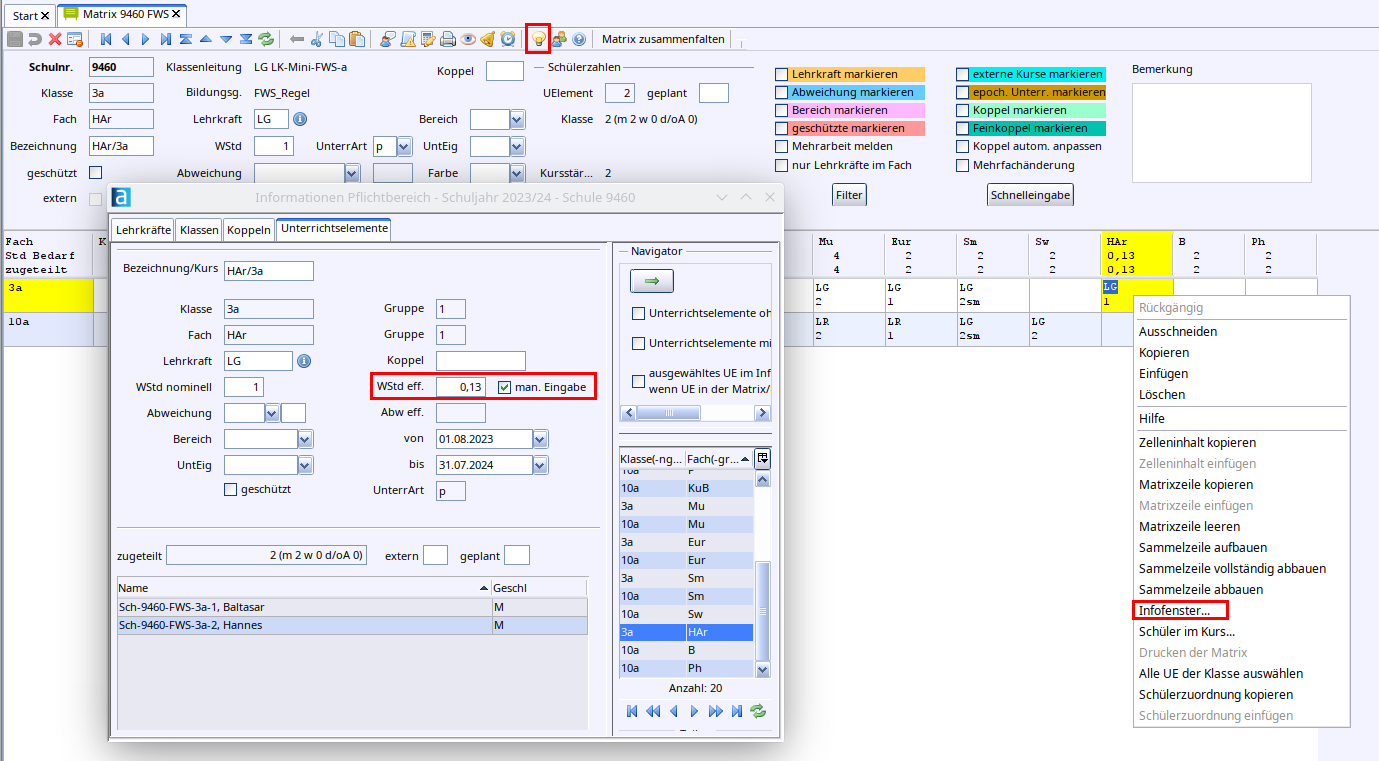Click Bemerkung text area

tap(1221, 133)
